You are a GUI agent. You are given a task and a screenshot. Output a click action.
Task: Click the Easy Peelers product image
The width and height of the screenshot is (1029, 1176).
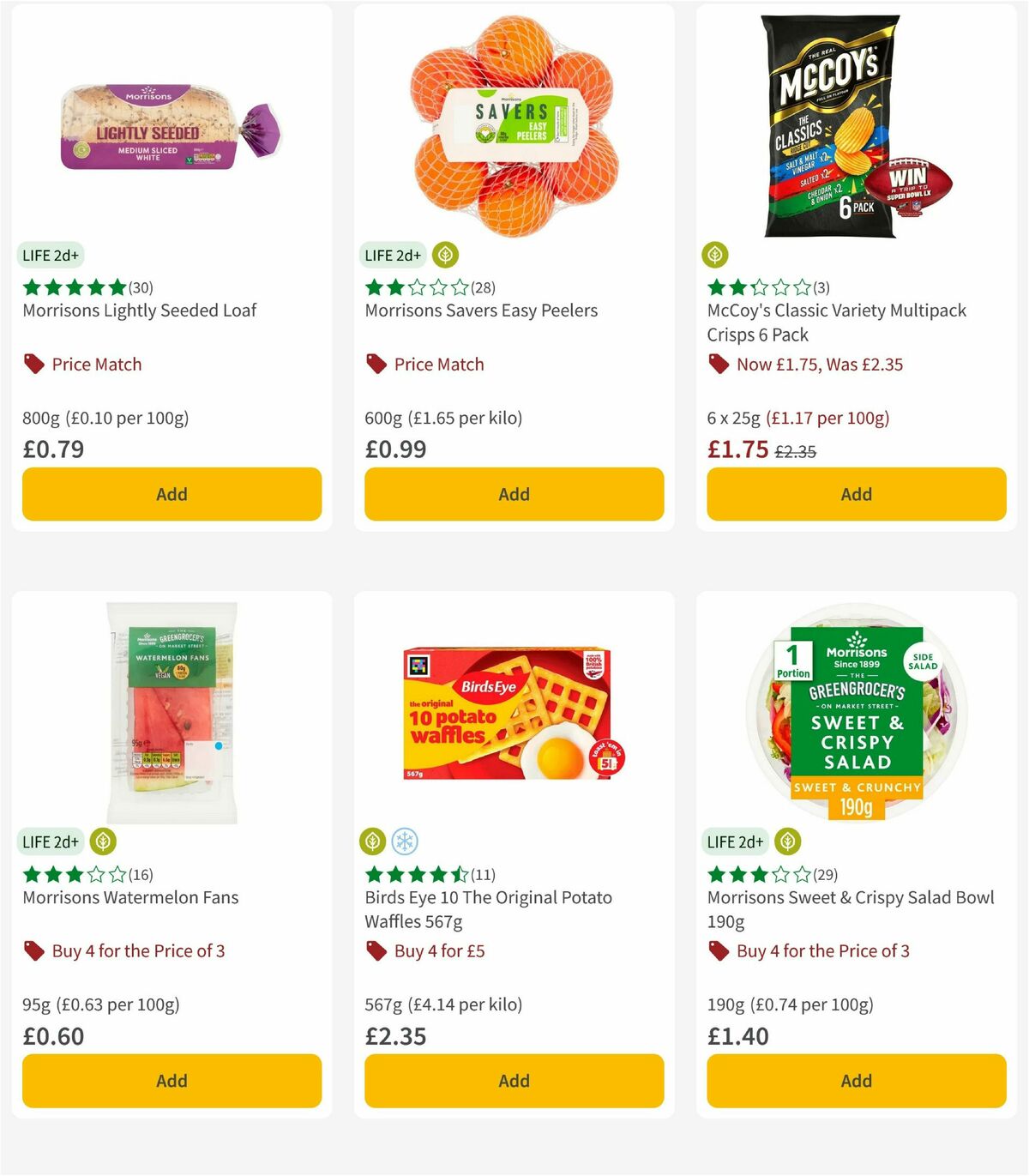(x=513, y=126)
